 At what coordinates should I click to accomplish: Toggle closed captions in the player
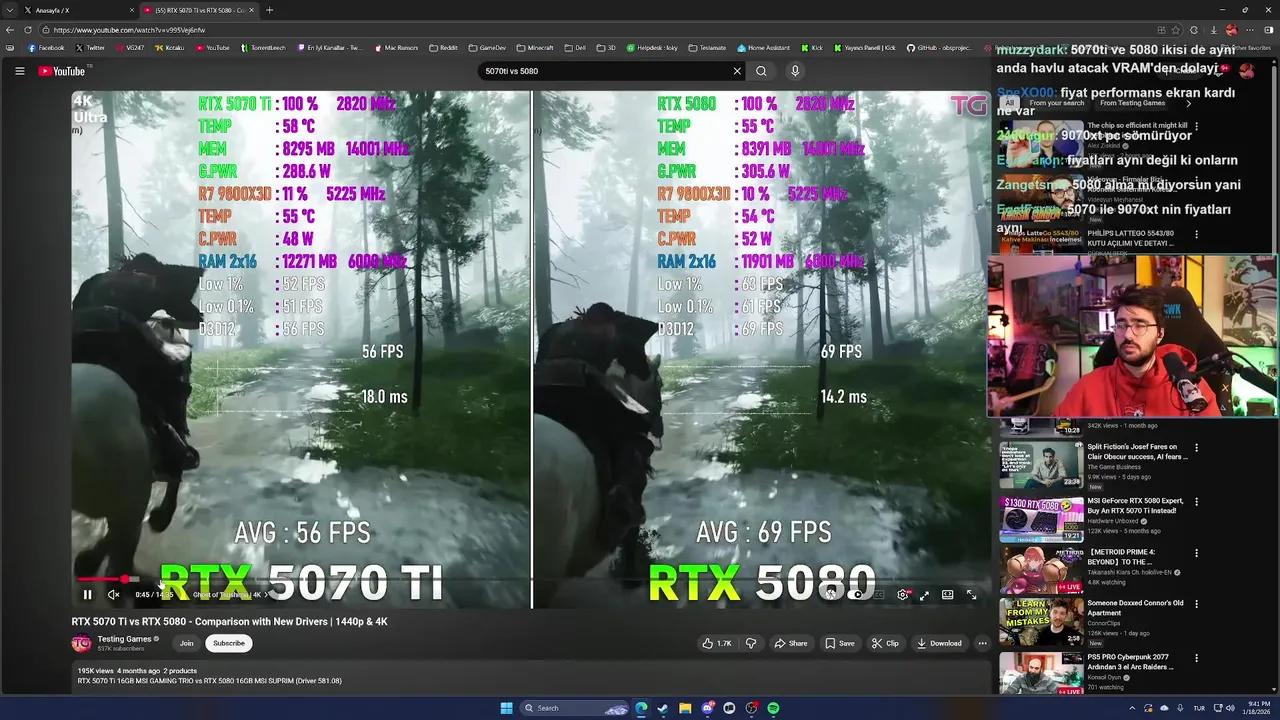click(879, 595)
